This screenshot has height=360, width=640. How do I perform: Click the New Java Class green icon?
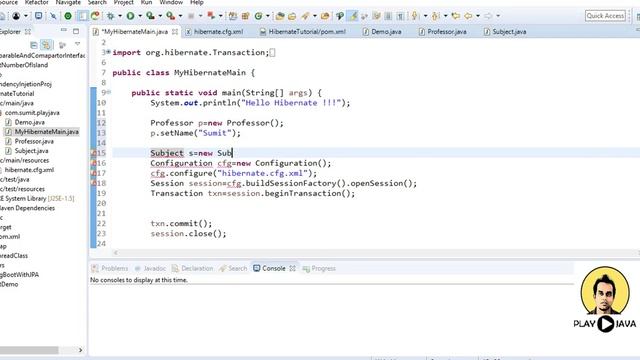tap(258, 16)
